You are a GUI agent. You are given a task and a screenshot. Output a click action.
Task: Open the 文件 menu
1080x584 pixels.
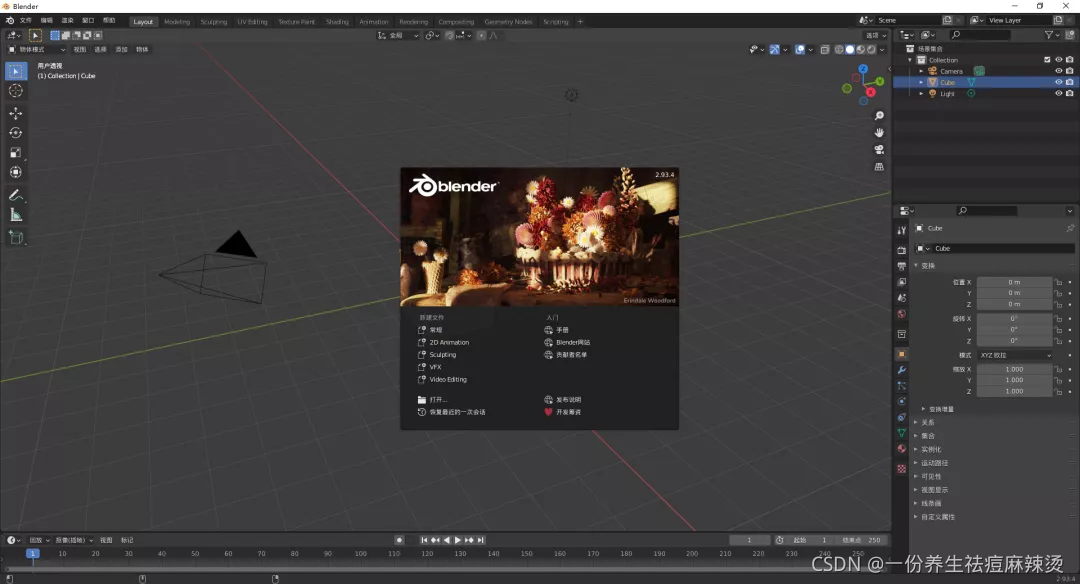(26, 21)
